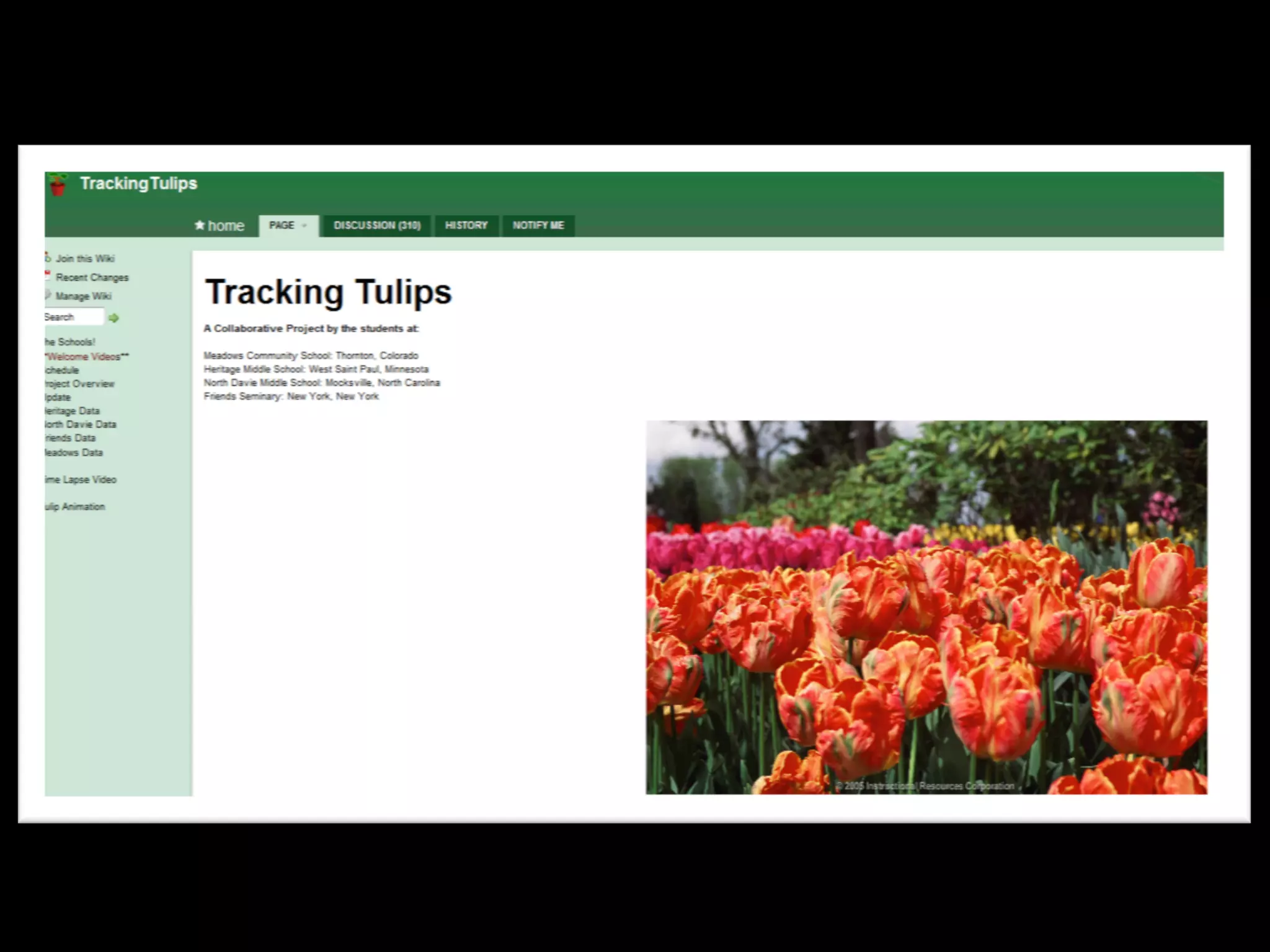Click inside the Search input field
The image size is (1270, 952).
pyautogui.click(x=73, y=317)
